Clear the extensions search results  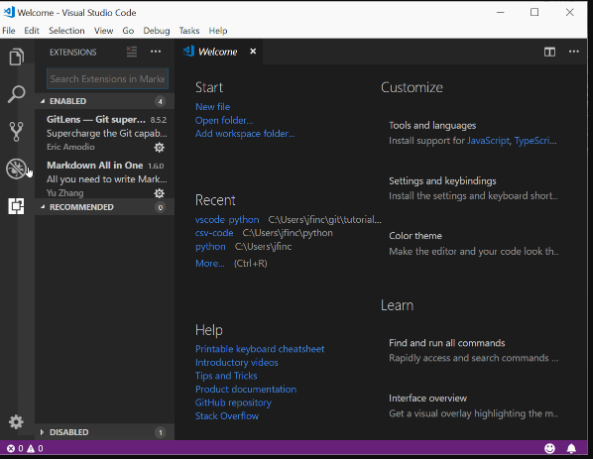coord(132,51)
